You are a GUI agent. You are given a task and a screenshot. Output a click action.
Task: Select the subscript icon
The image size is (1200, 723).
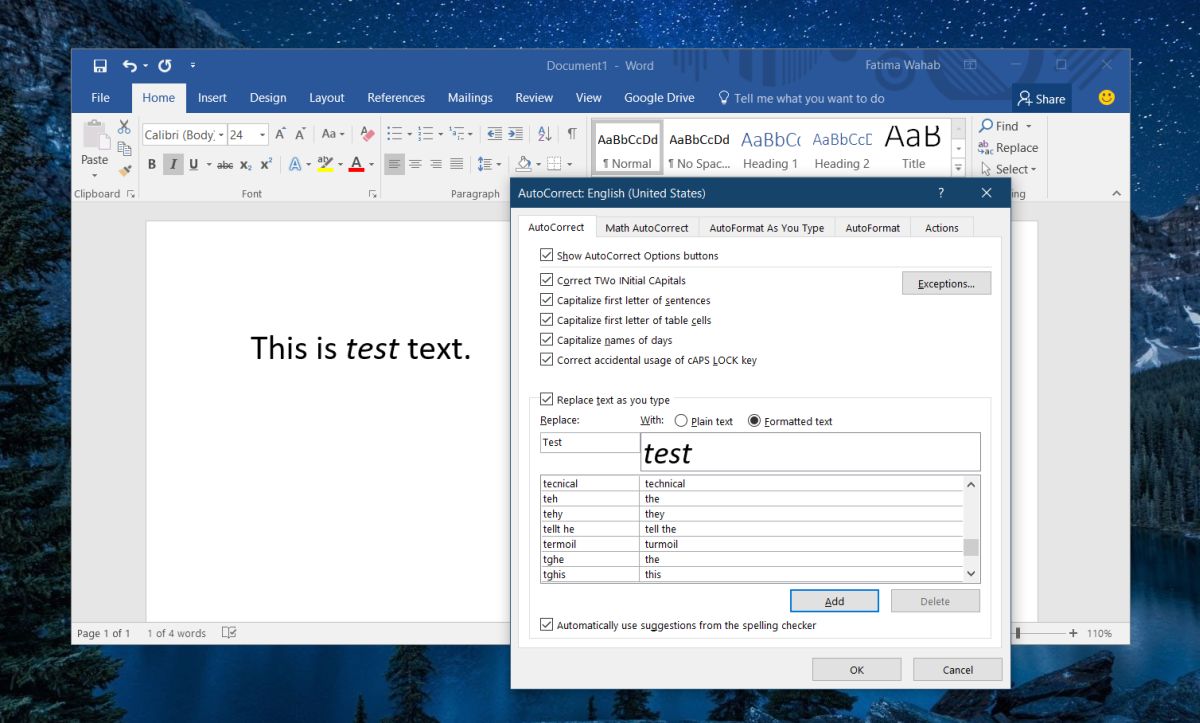tap(246, 162)
